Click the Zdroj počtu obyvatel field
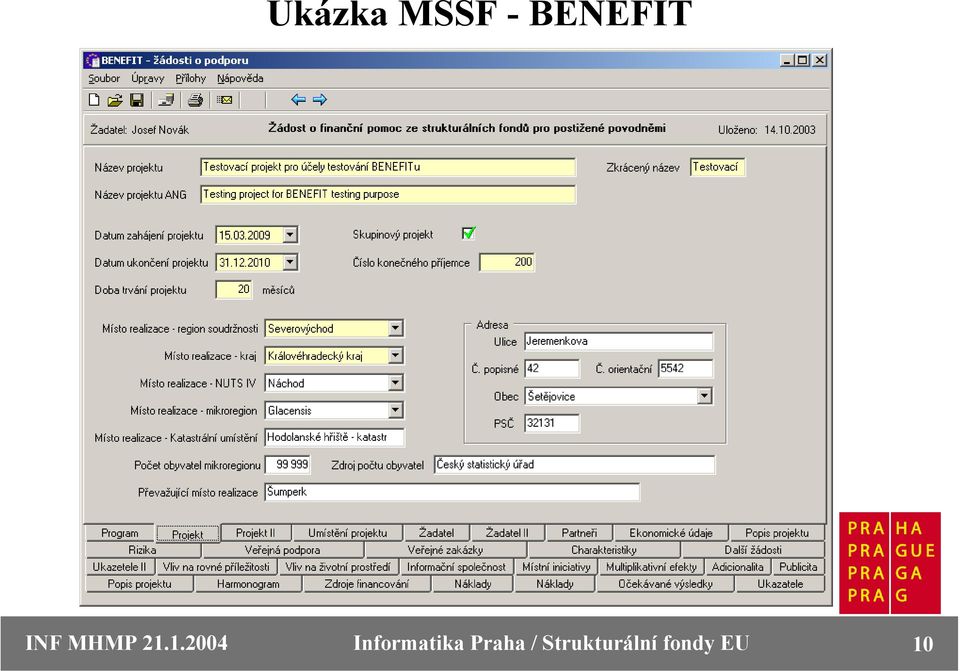The height and width of the screenshot is (671, 960). point(574,465)
